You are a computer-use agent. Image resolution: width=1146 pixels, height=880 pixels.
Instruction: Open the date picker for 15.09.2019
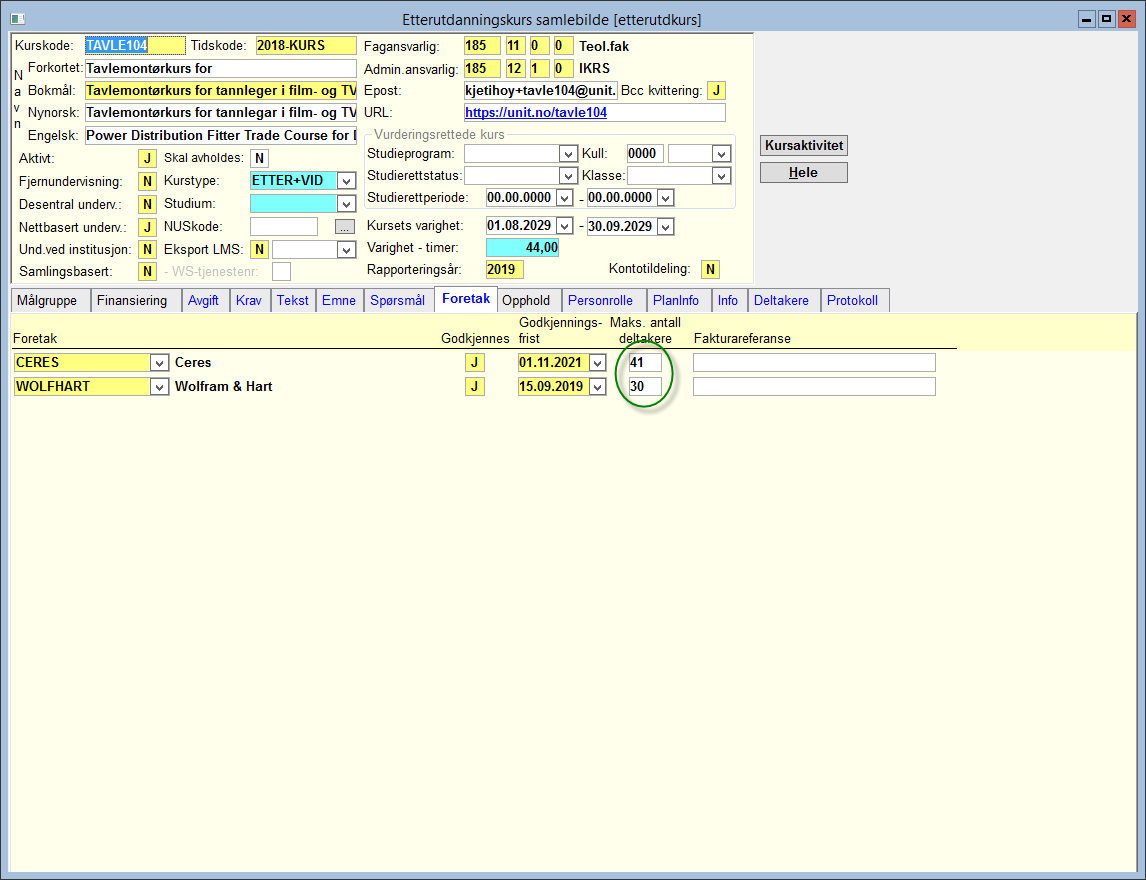pos(598,387)
